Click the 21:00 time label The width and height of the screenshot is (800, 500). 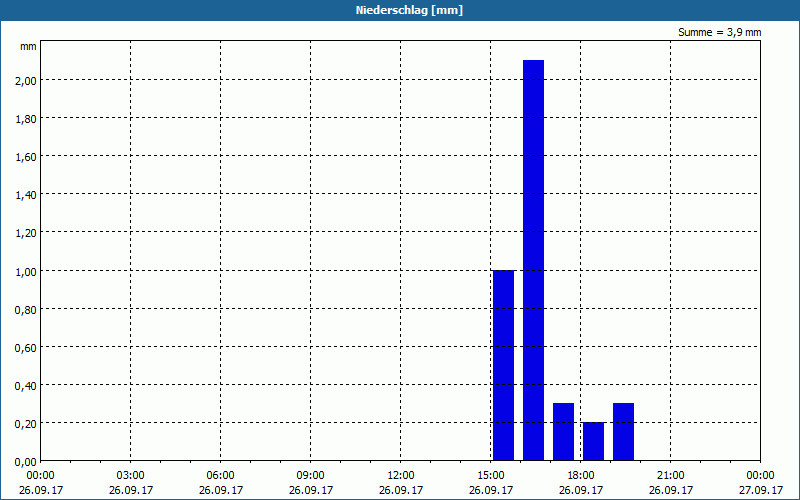(670, 476)
